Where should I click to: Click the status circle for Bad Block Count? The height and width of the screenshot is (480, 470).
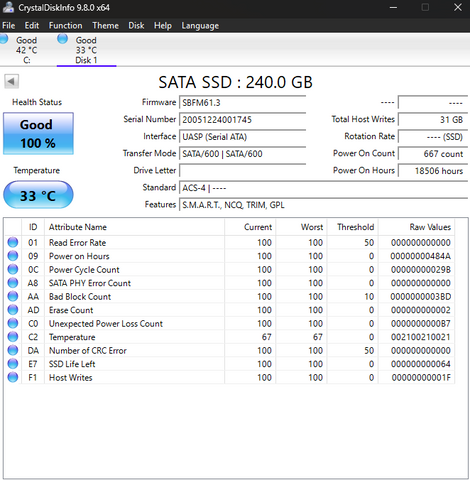pyautogui.click(x=13, y=296)
